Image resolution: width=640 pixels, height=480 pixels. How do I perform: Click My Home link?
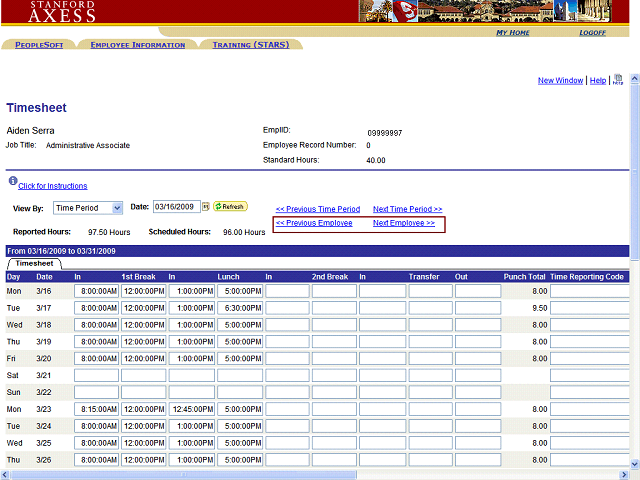pyautogui.click(x=513, y=33)
